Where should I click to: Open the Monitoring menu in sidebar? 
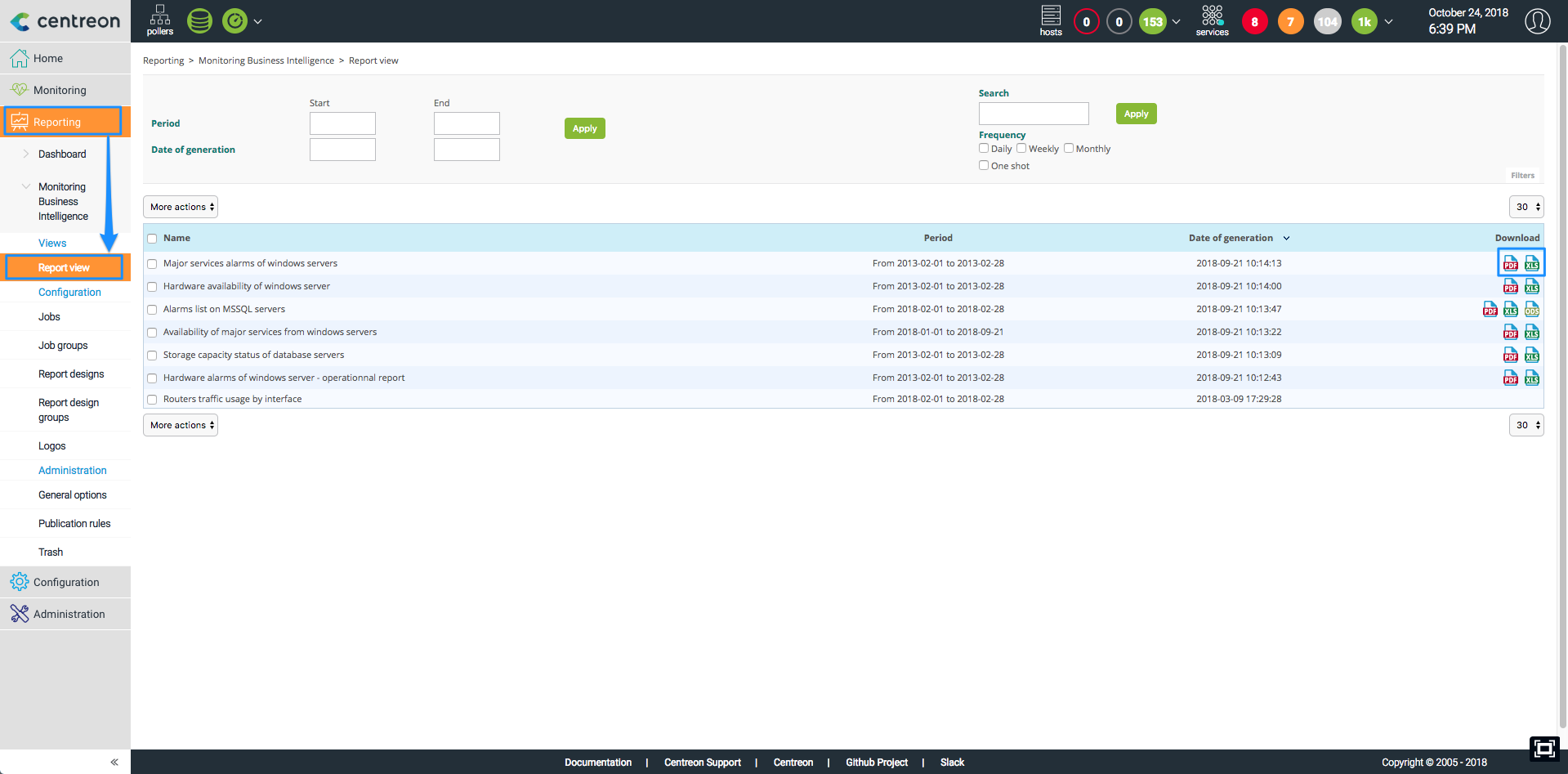click(x=60, y=90)
